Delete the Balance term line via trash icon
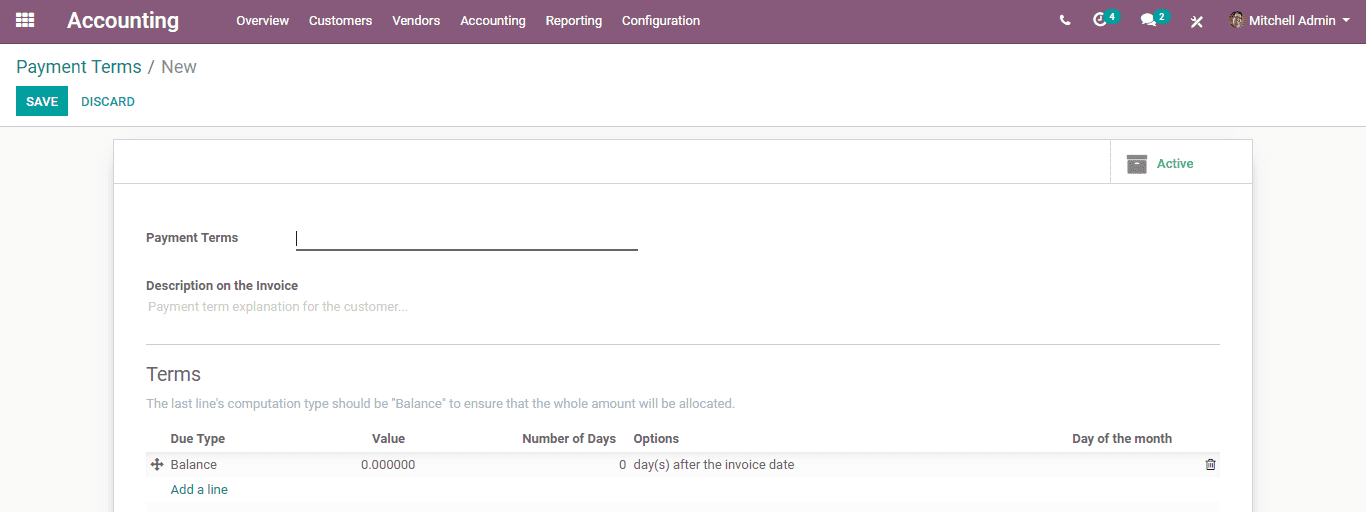Screen dimensions: 1366x512 pos(1210,465)
